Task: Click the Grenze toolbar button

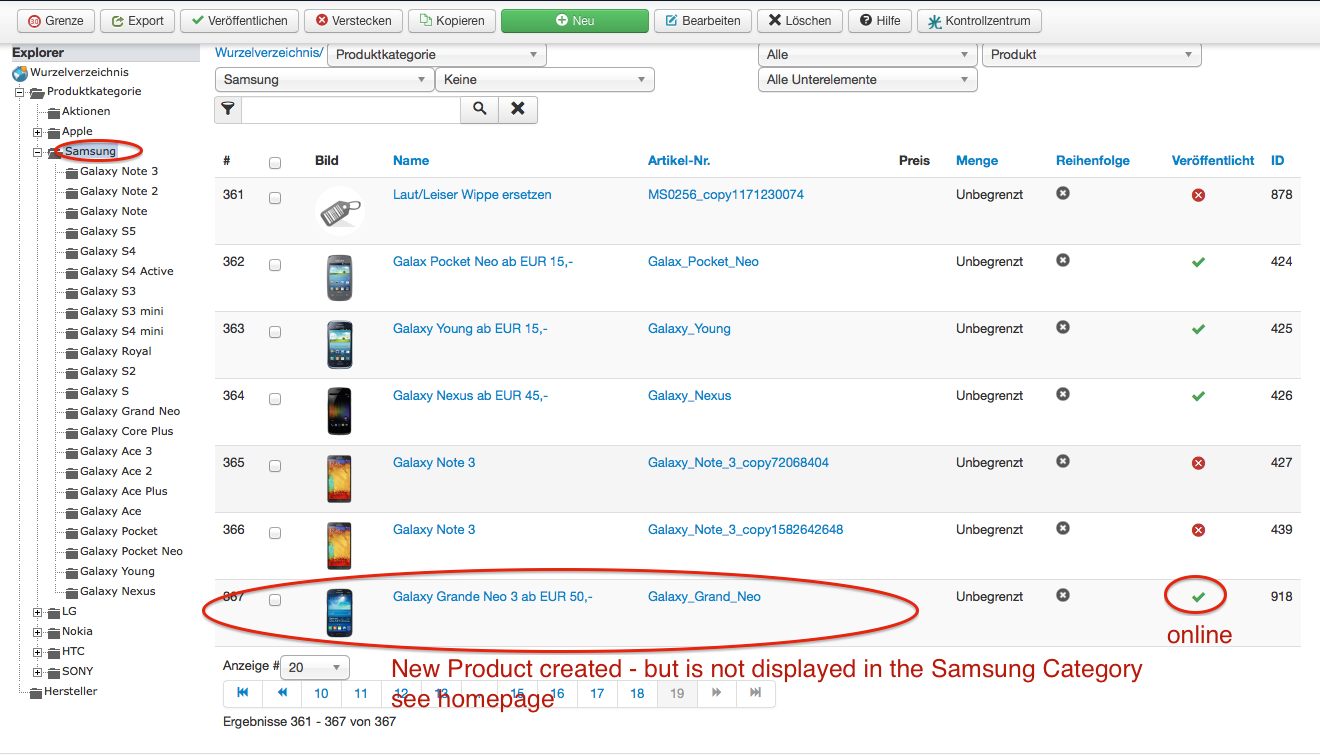Action: click(57, 21)
